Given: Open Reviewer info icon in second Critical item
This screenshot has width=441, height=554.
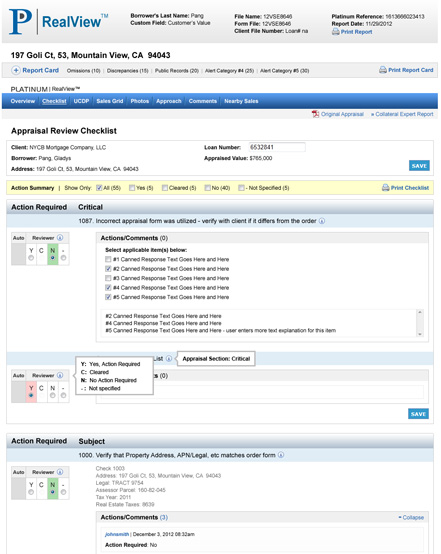Looking at the screenshot, I should coord(60,375).
